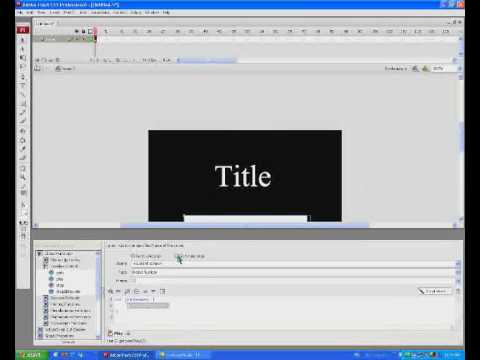This screenshot has height=360, width=480.
Task: Toggle Show/Hide All Layers eye header
Action: (77, 31)
